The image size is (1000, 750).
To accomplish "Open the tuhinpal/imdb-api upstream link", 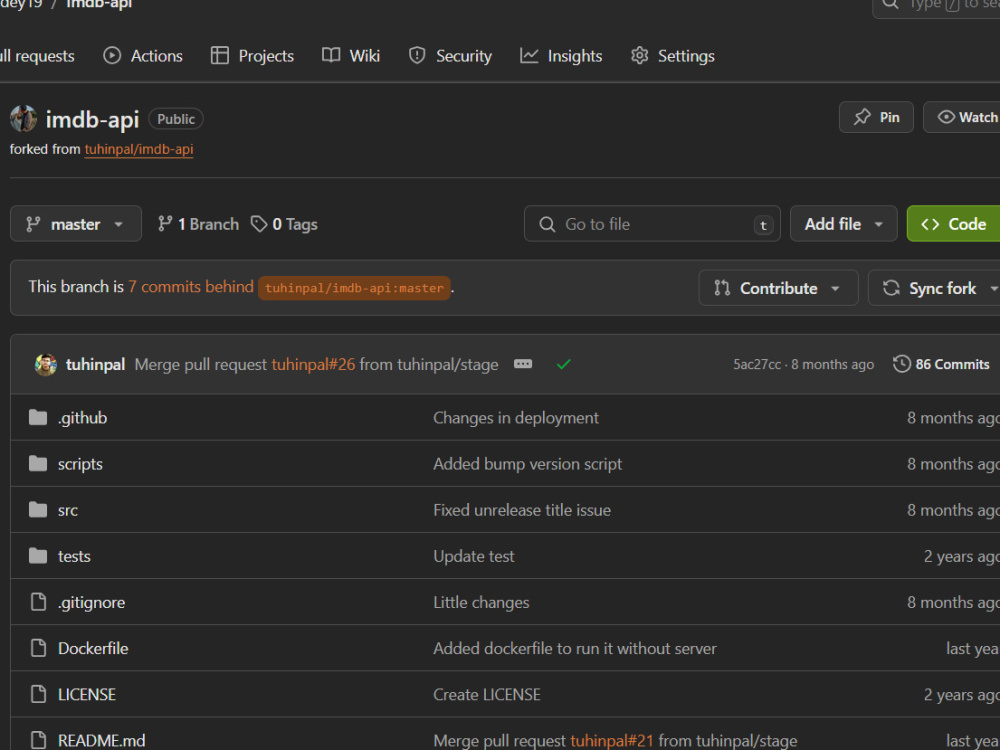I will [139, 149].
